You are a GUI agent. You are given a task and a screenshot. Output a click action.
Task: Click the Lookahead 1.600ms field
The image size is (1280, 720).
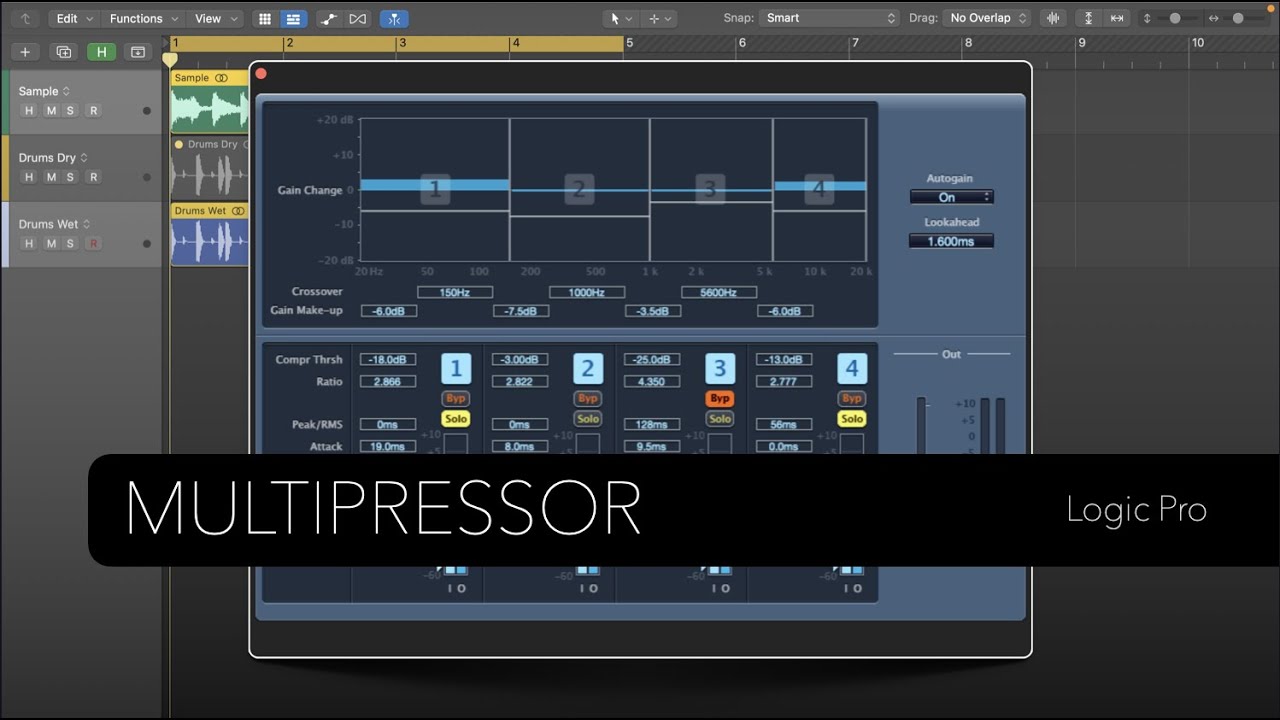[x=951, y=241]
